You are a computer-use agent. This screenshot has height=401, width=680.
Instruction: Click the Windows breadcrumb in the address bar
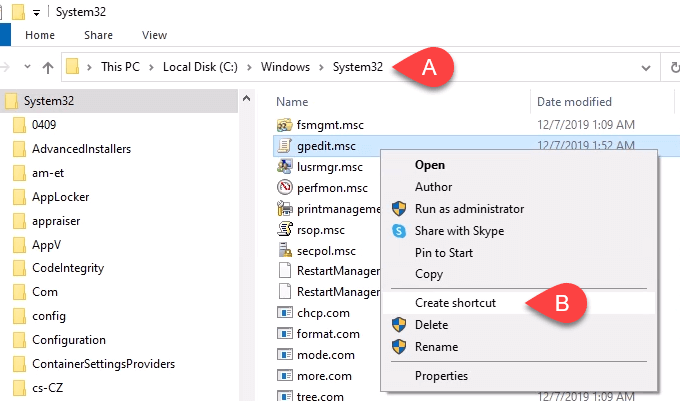tap(285, 67)
